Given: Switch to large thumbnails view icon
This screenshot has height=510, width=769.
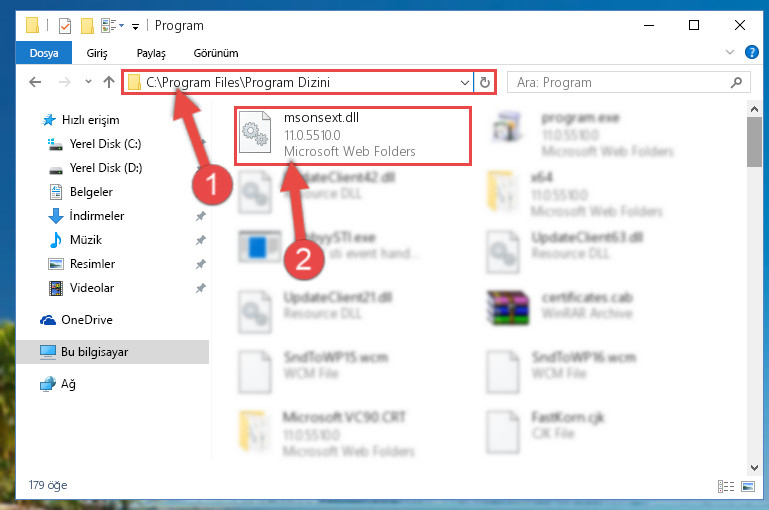Looking at the screenshot, I should (748, 486).
